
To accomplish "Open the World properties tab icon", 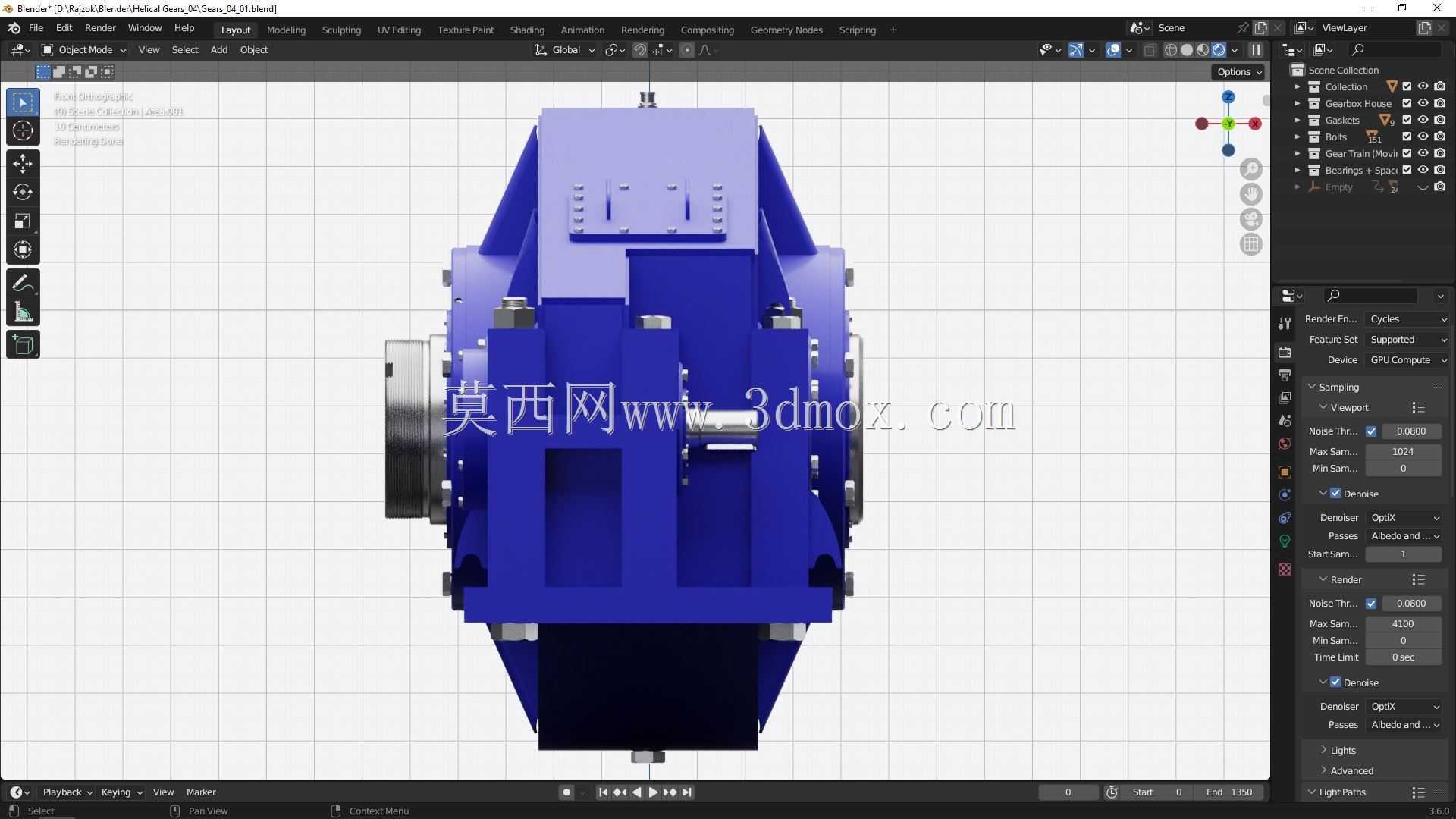I will coord(1285,444).
